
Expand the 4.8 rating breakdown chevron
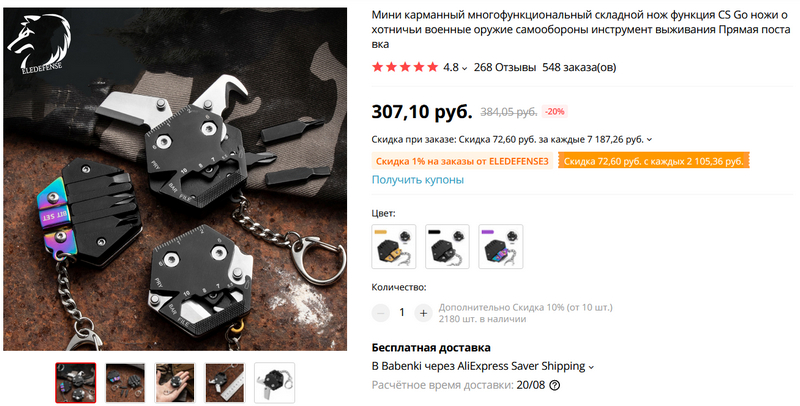tap(464, 68)
